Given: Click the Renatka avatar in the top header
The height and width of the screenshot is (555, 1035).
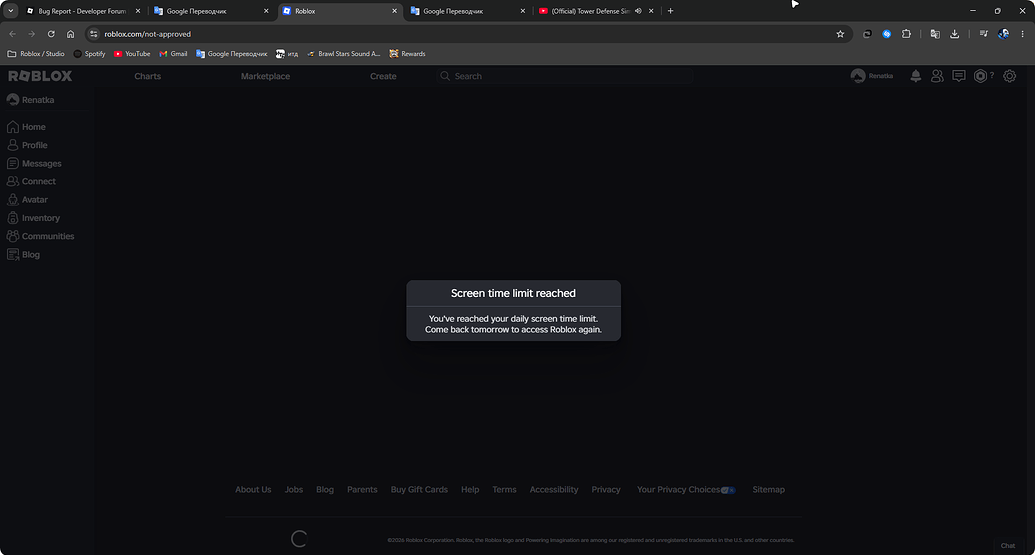Looking at the screenshot, I should tap(858, 76).
